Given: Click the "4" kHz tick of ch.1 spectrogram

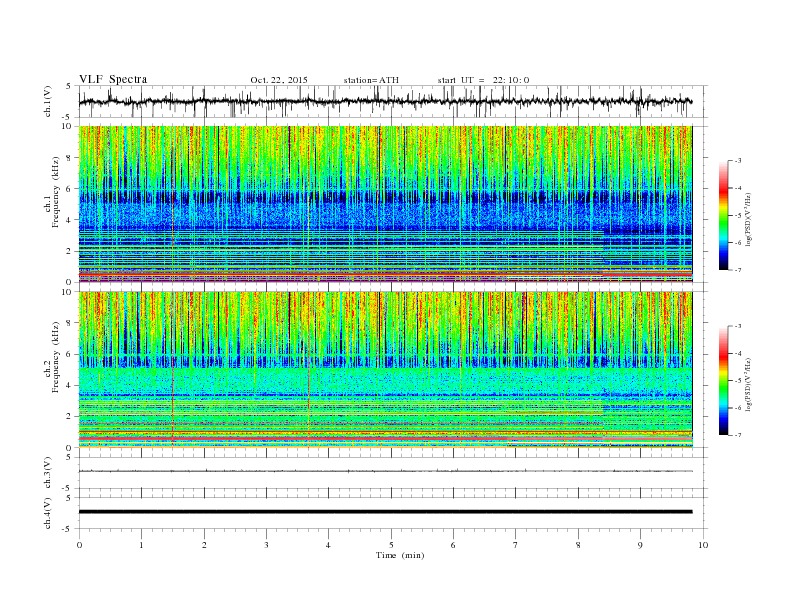Looking at the screenshot, I should (x=69, y=220).
